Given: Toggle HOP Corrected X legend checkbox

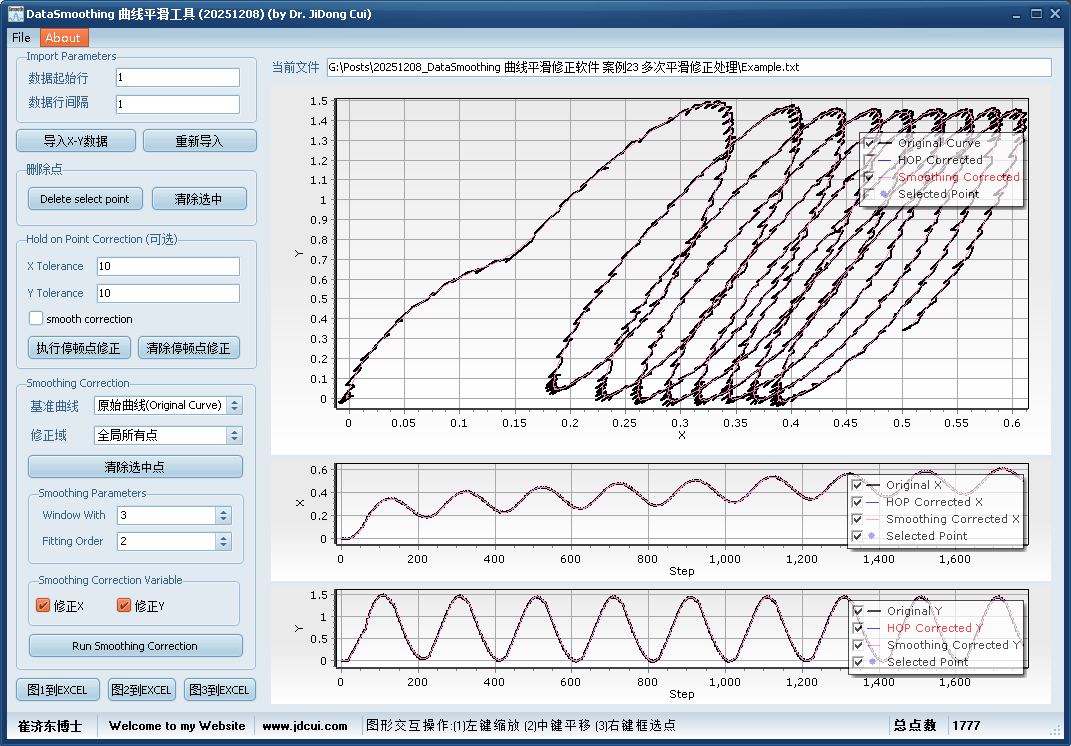Looking at the screenshot, I should click(x=857, y=502).
